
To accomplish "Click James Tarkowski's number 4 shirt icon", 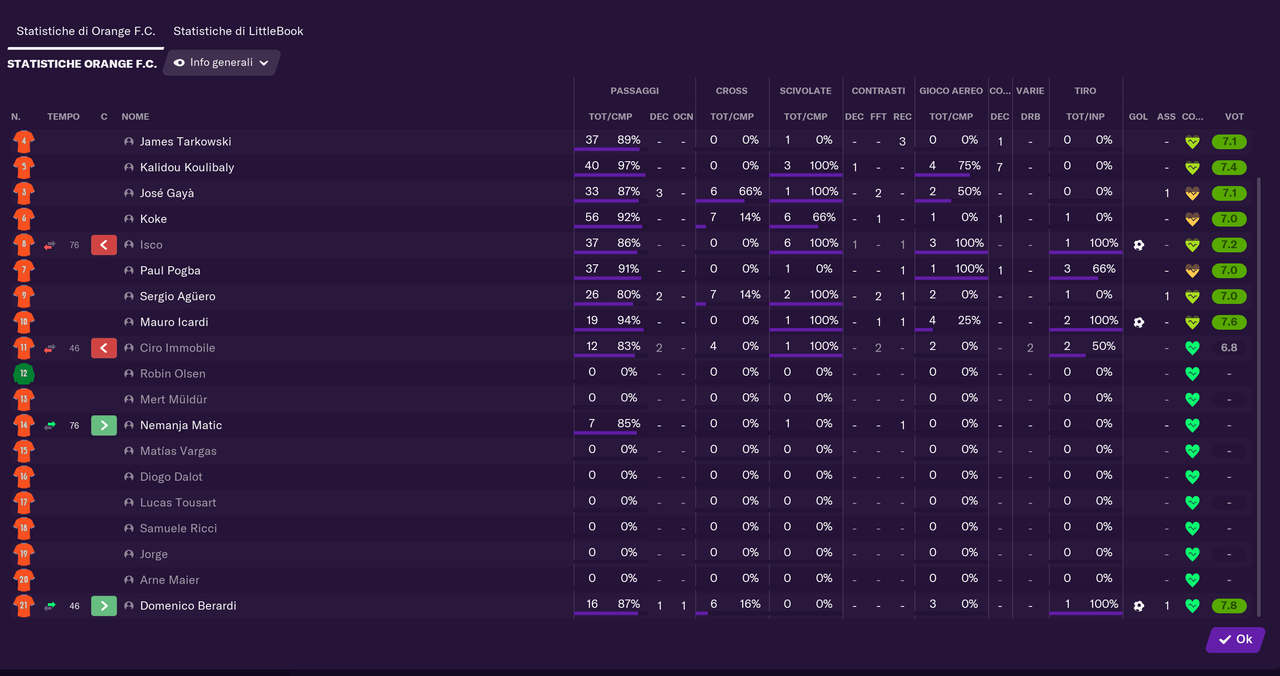I will (x=24, y=142).
